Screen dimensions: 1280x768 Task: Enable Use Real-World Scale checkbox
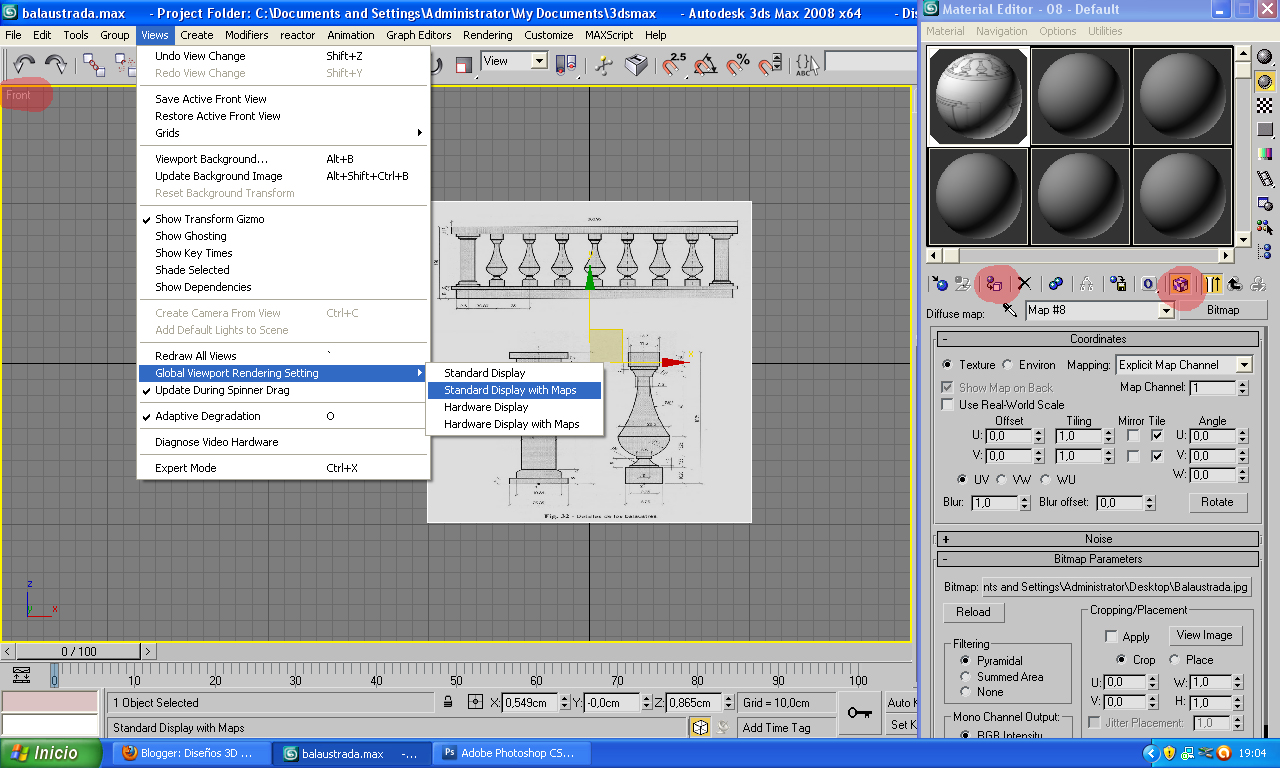947,405
